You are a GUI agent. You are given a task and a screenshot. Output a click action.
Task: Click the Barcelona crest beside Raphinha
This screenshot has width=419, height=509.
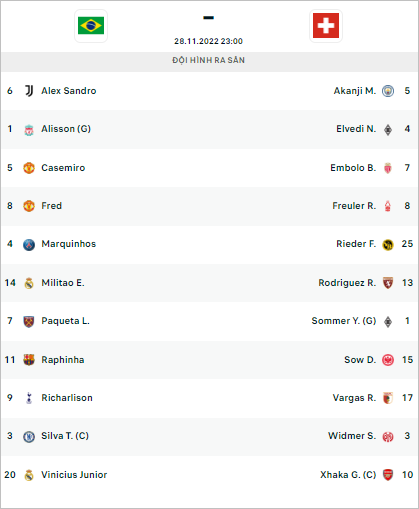[x=29, y=360]
